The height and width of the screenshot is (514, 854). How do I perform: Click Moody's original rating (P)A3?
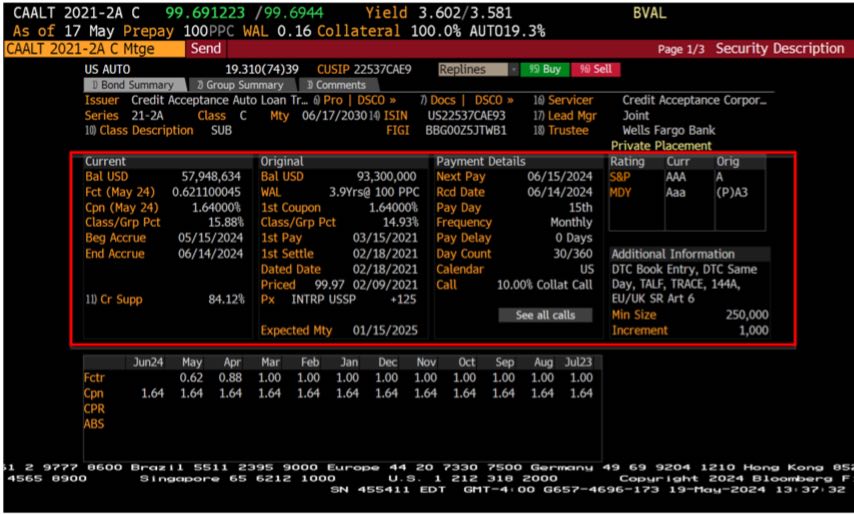(x=731, y=192)
